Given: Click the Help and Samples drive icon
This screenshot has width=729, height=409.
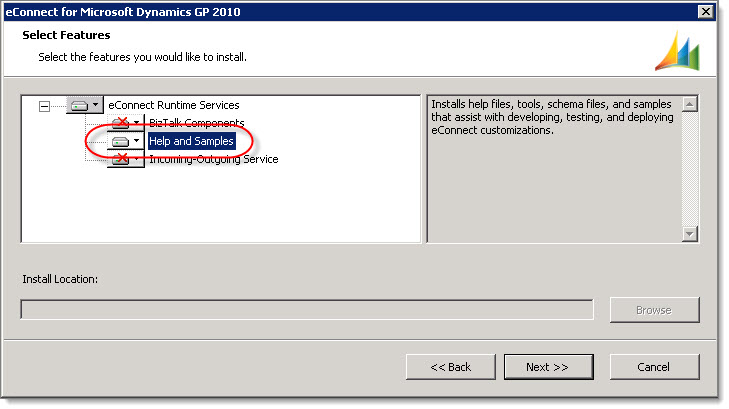Looking at the screenshot, I should [x=120, y=141].
